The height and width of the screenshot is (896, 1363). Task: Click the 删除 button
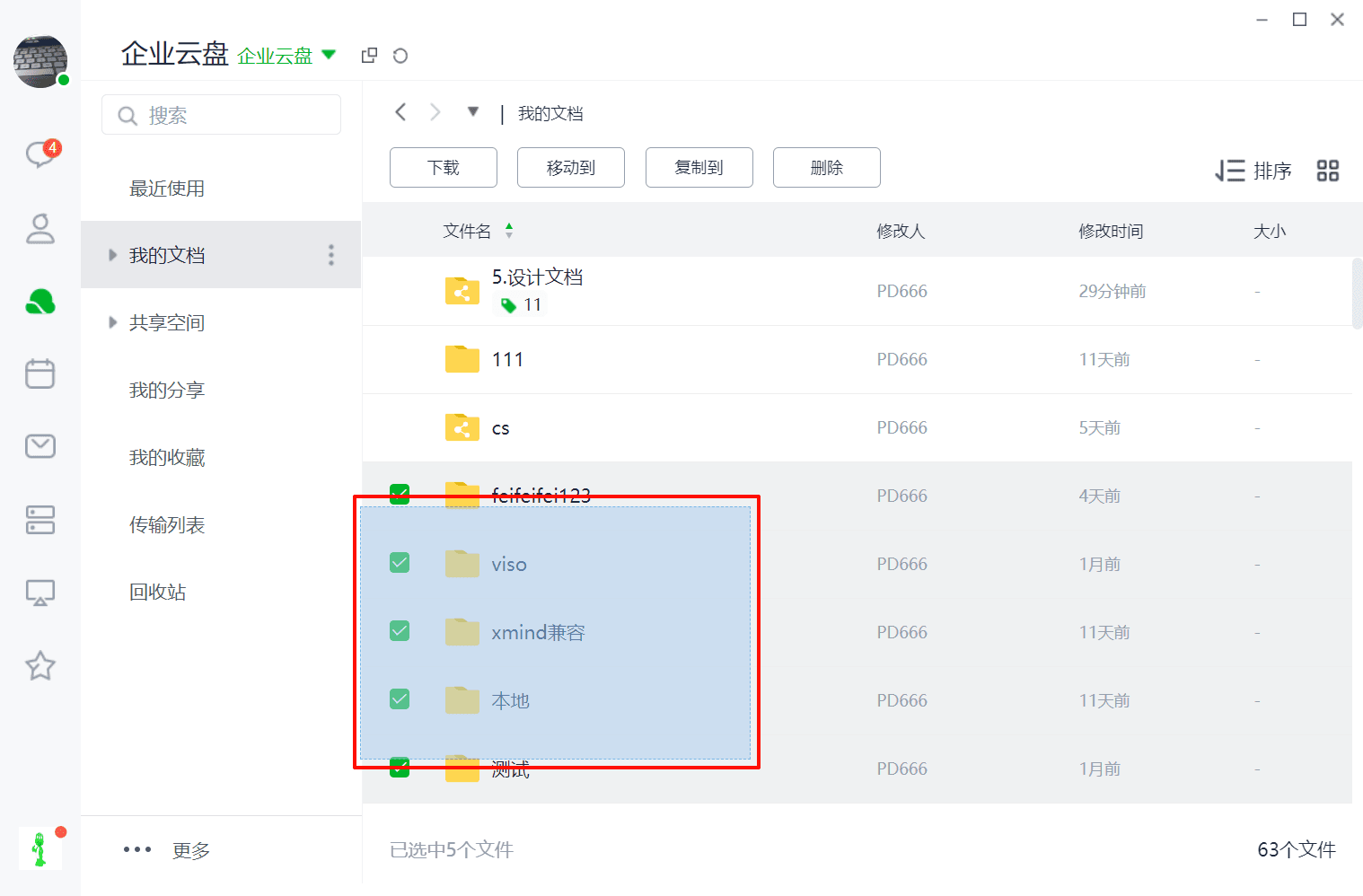(x=827, y=168)
